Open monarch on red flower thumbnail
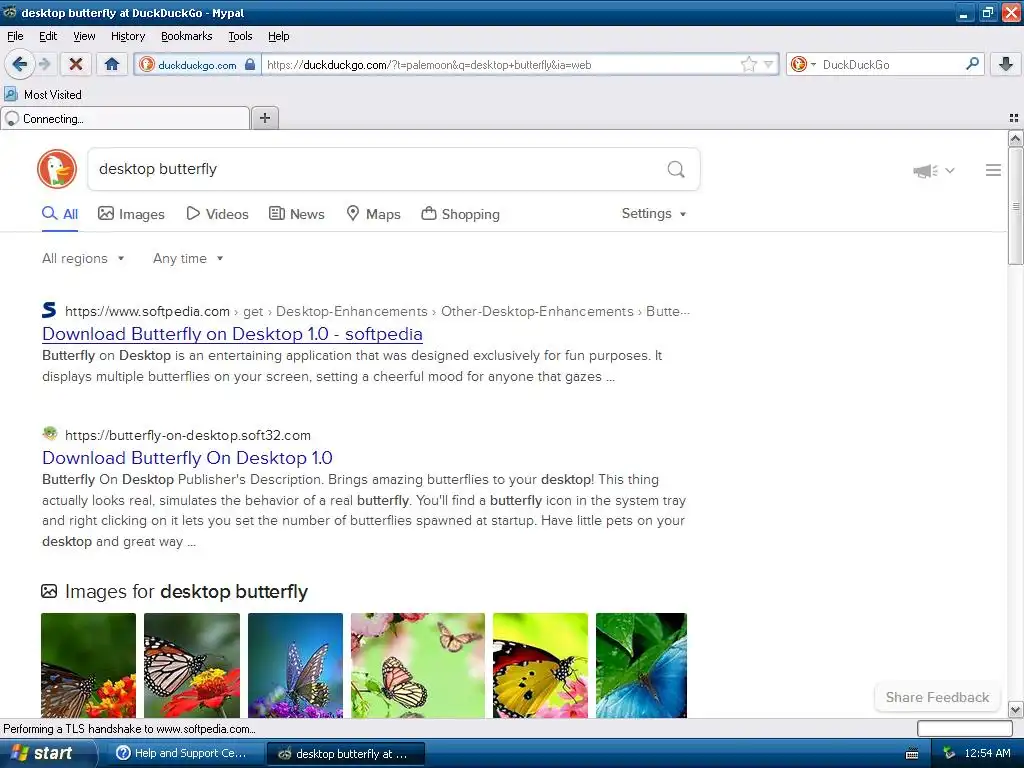Viewport: 1024px width, 768px height. [x=191, y=665]
